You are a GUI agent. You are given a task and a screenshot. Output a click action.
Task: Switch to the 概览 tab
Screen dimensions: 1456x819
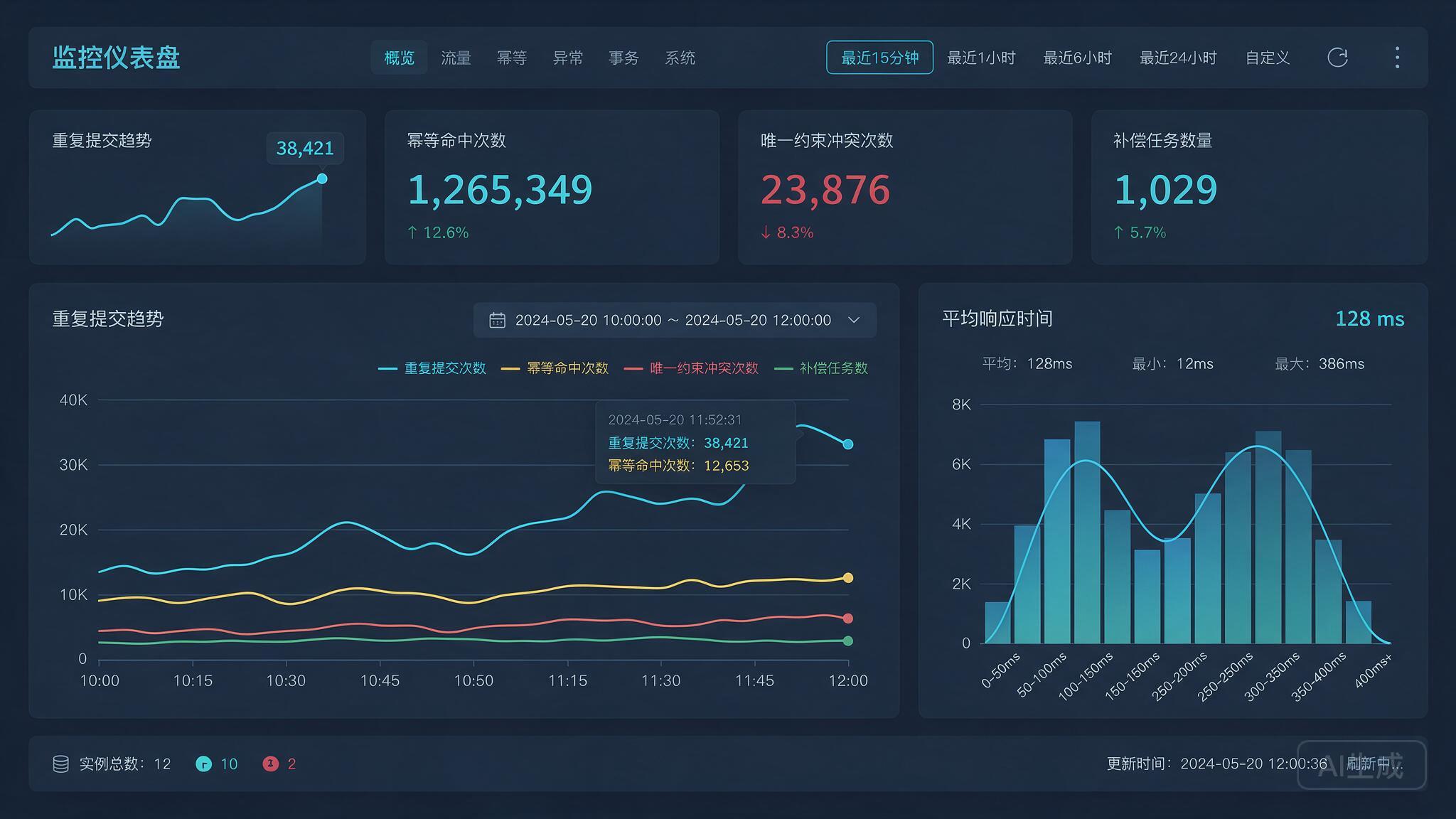coord(399,58)
